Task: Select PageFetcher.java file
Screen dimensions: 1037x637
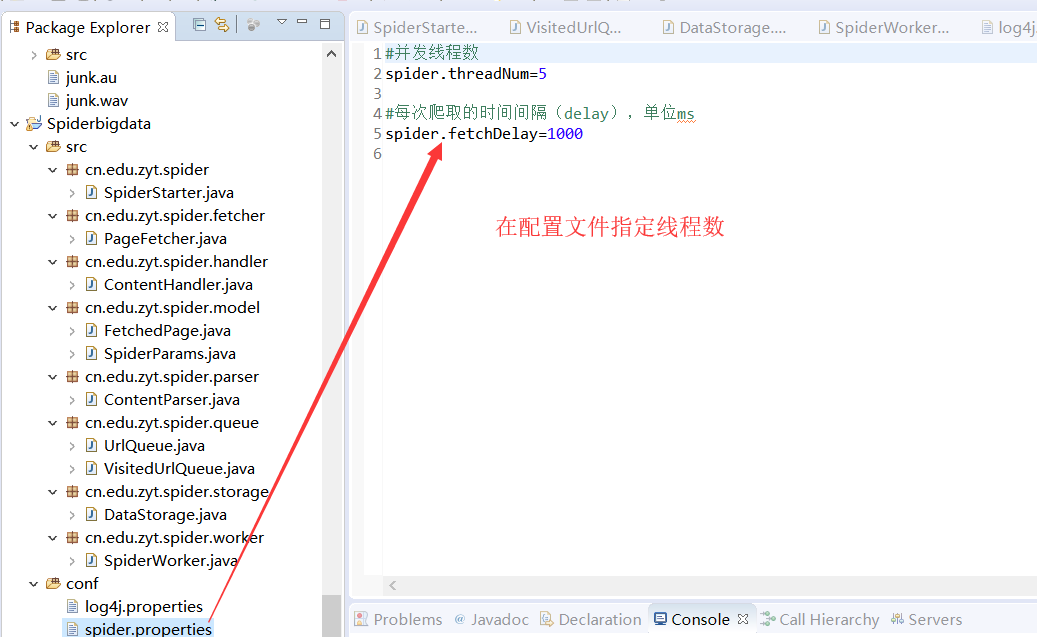Action: pos(165,239)
